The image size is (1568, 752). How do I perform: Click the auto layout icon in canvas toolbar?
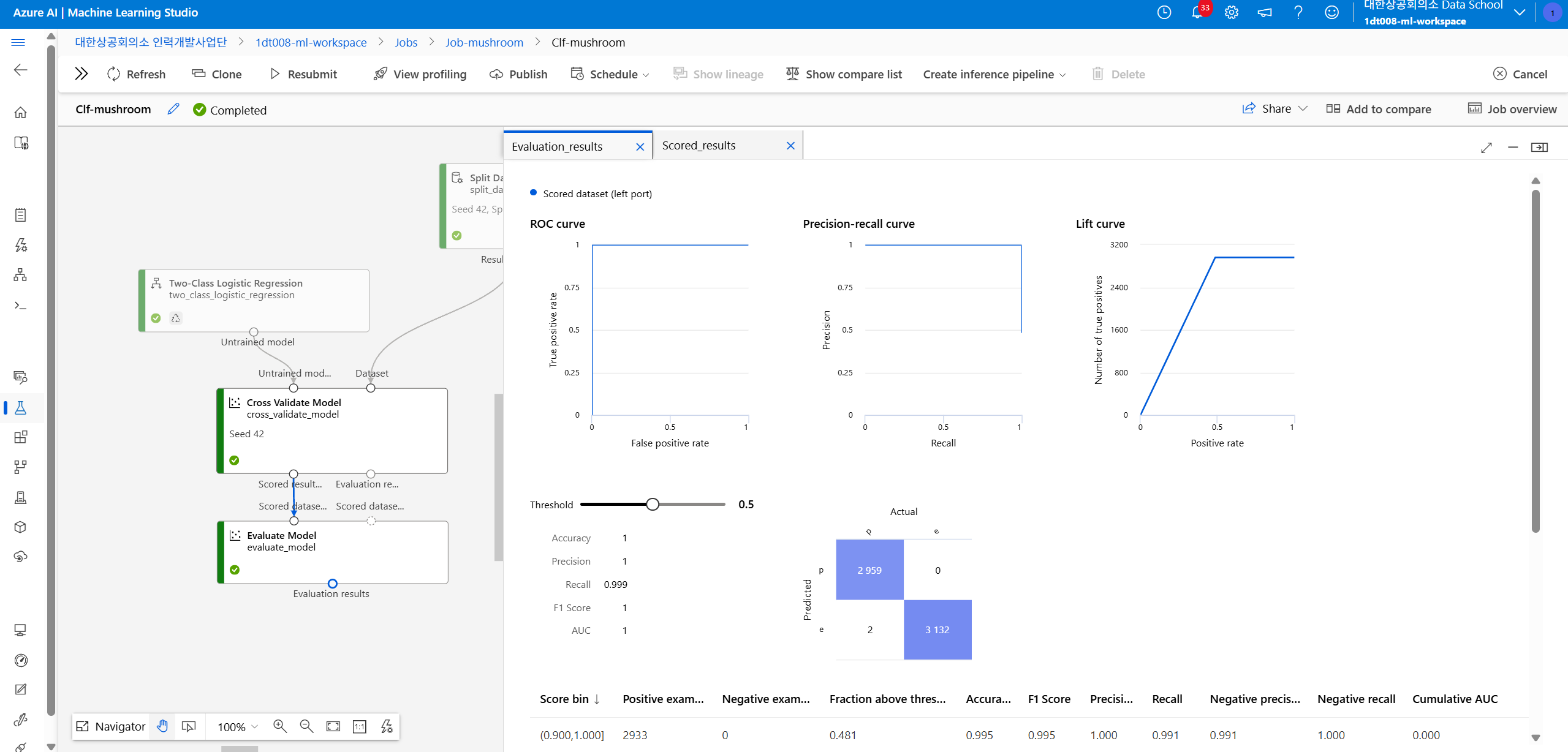tap(387, 726)
